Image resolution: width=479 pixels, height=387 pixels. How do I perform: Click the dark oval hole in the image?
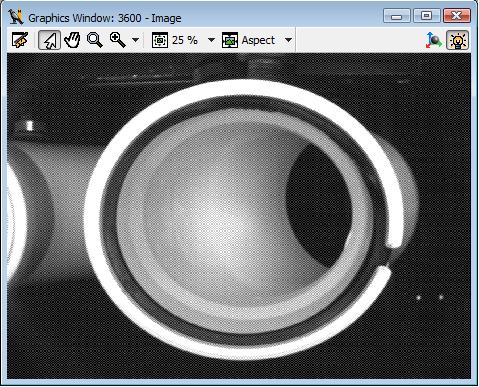pos(319,204)
